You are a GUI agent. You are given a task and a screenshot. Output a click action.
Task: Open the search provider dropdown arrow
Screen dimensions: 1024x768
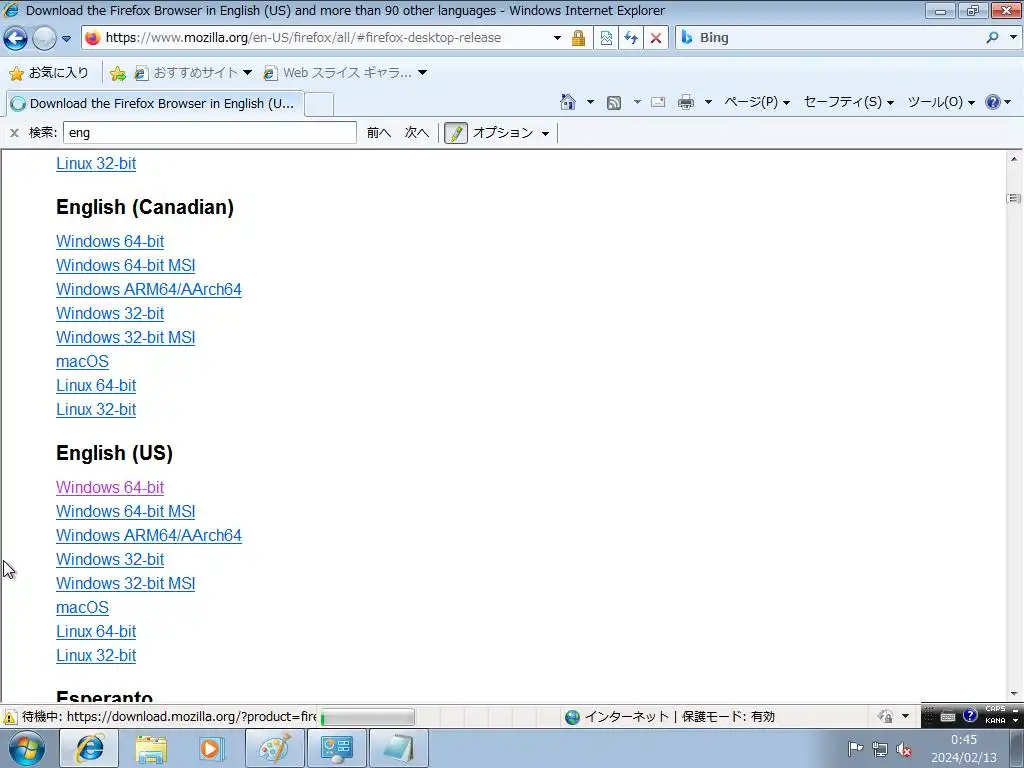[1013, 38]
